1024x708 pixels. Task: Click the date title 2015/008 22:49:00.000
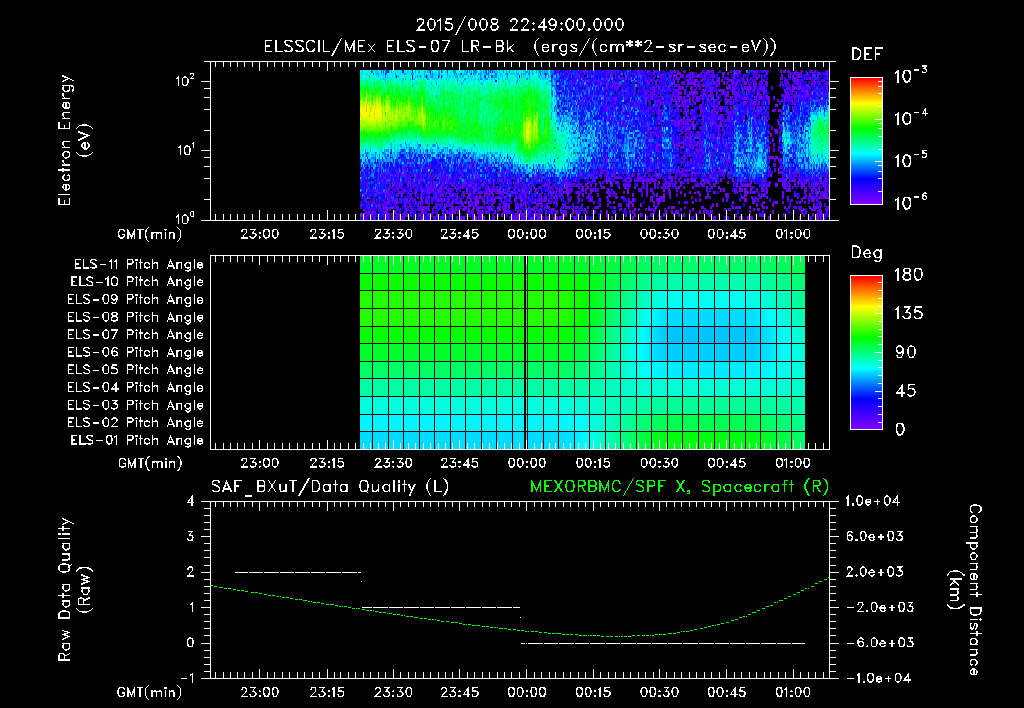point(520,25)
